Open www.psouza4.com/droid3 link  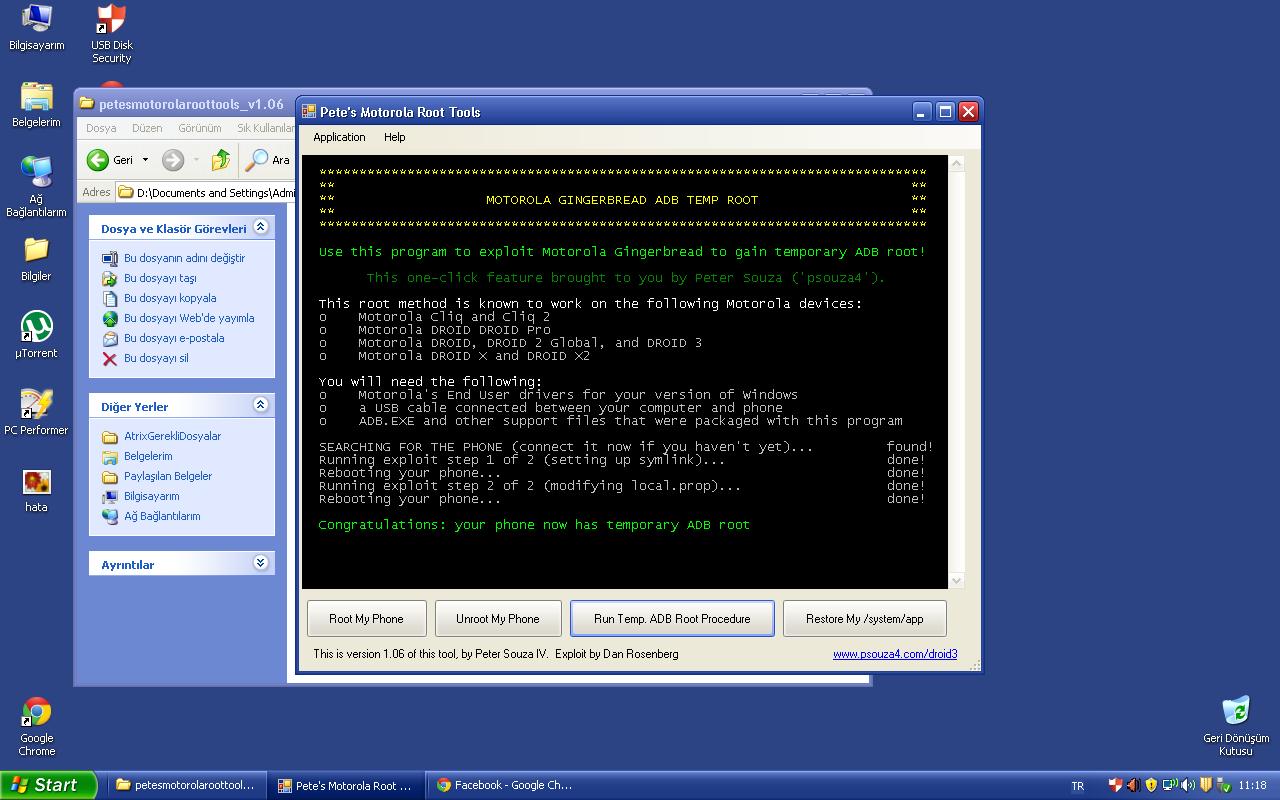pyautogui.click(x=895, y=654)
